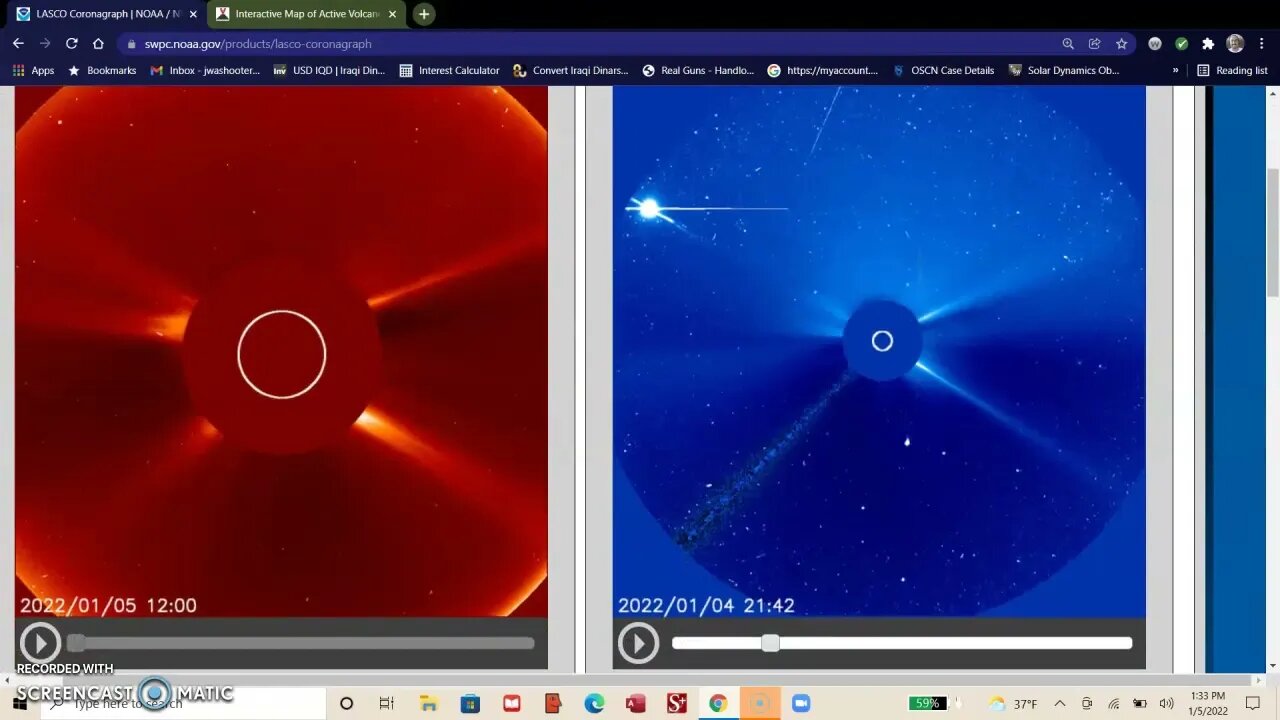Viewport: 1280px width, 720px height.
Task: Open the Real Guns bookmark
Action: tap(698, 70)
